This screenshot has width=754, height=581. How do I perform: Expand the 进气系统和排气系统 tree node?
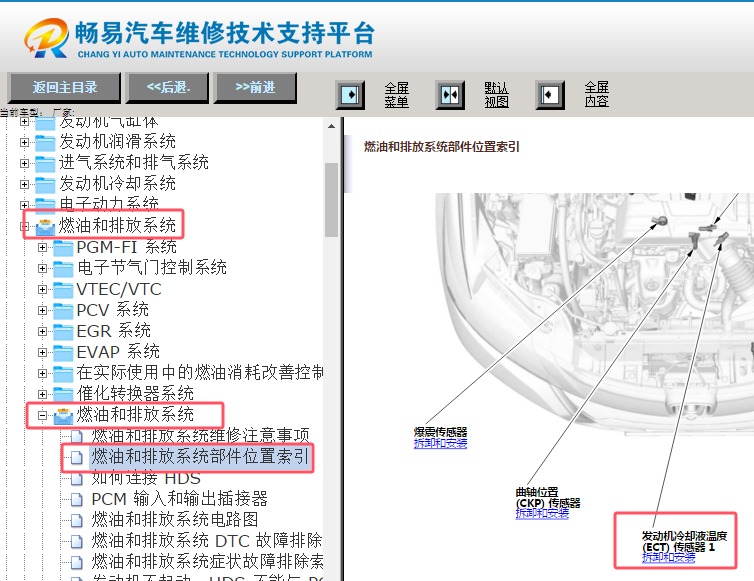[24, 164]
